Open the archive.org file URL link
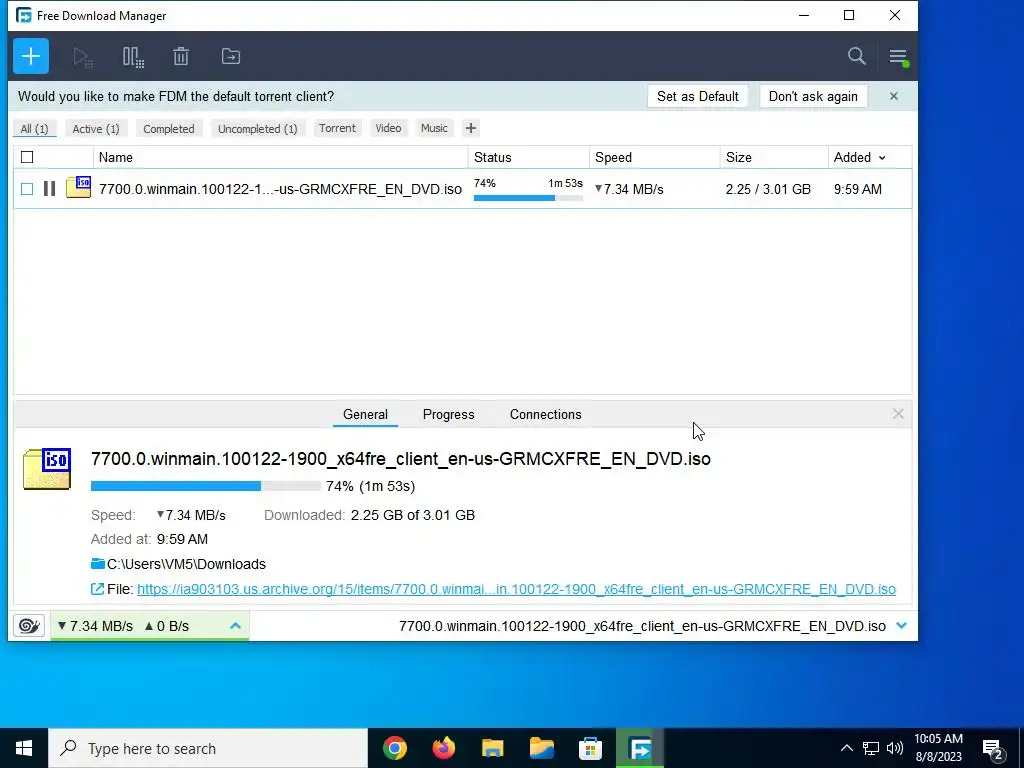Image resolution: width=1024 pixels, height=768 pixels. click(x=516, y=589)
